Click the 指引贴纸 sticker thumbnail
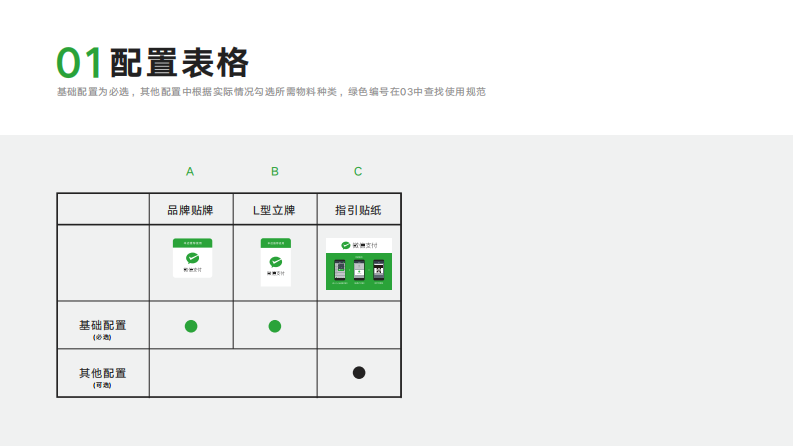 coord(358,264)
